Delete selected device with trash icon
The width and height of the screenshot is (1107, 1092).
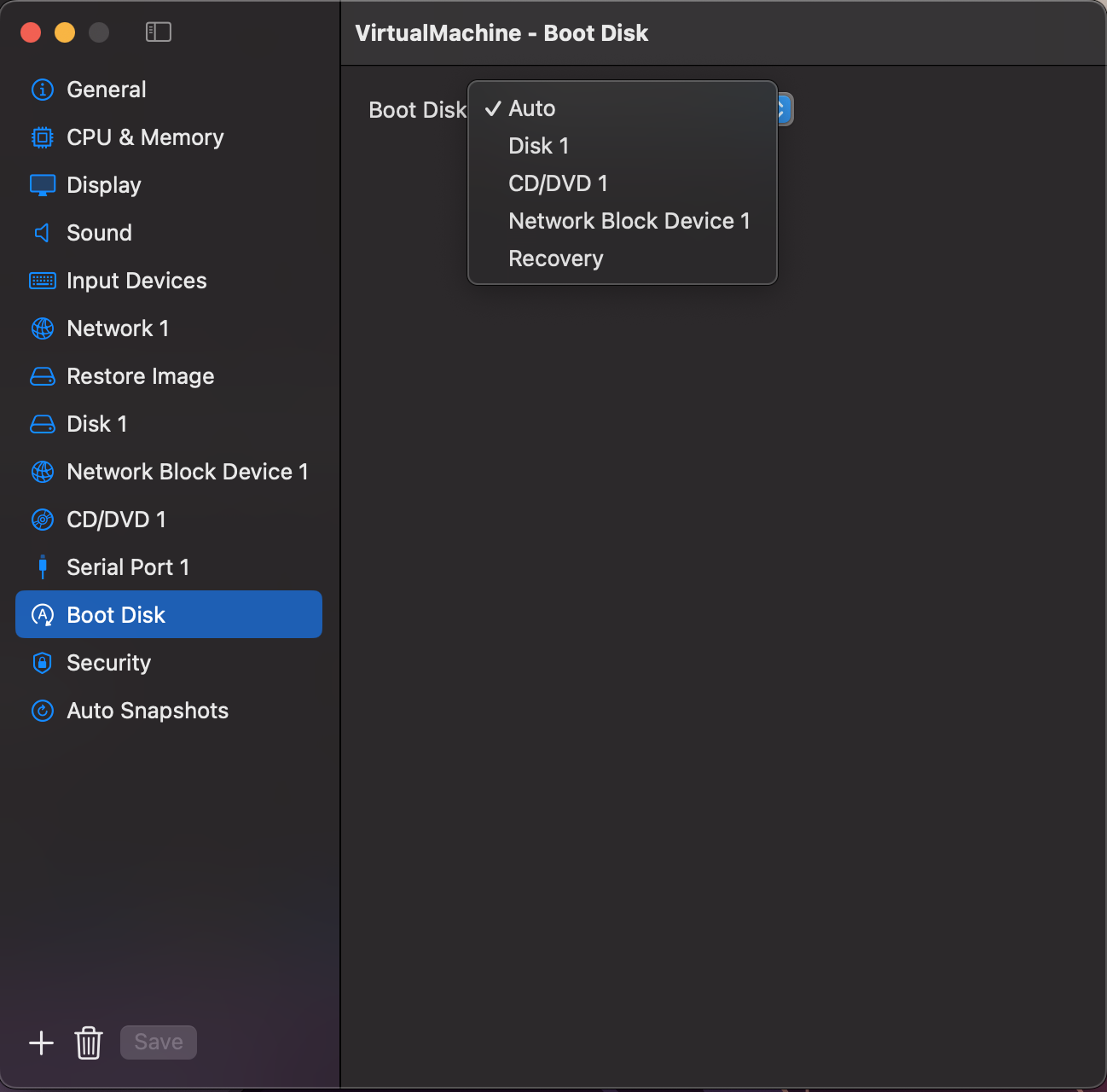click(89, 1043)
